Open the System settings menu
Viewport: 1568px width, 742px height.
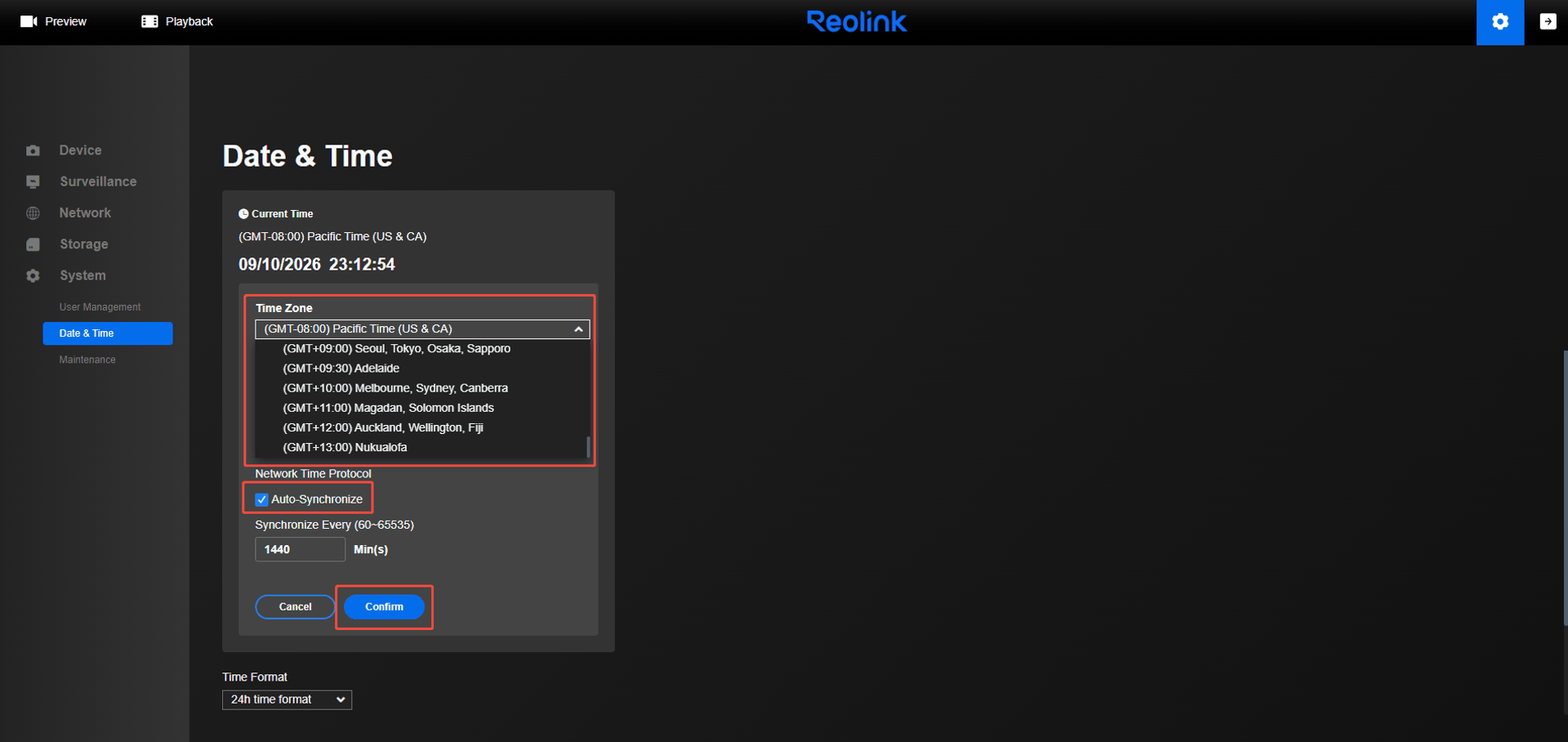pyautogui.click(x=82, y=275)
